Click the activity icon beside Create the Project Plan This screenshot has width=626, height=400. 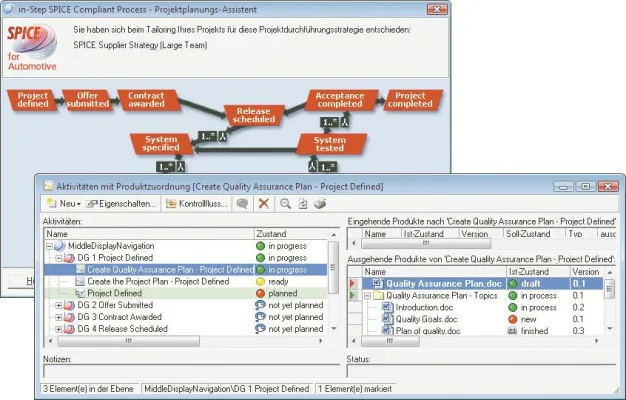[80, 281]
